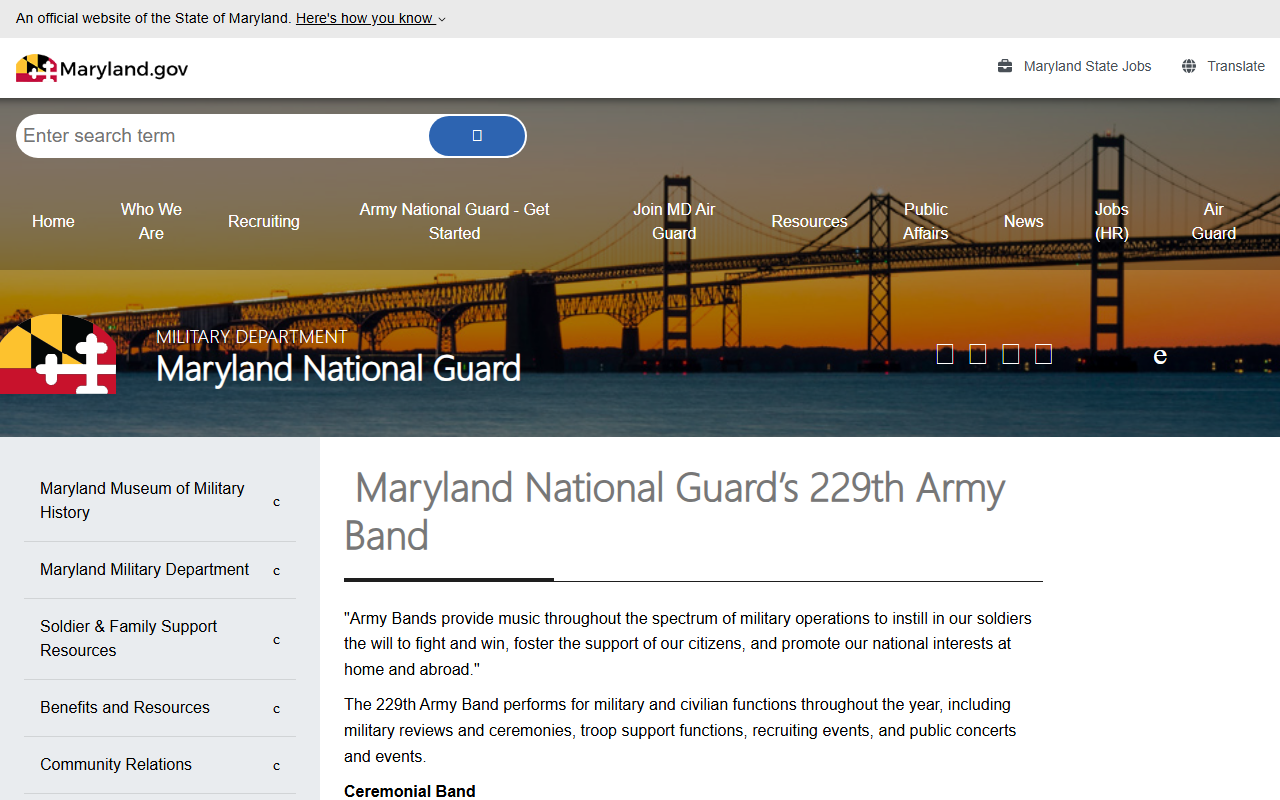Open Benefits and Resources sidebar link
This screenshot has height=800, width=1280.
point(125,707)
